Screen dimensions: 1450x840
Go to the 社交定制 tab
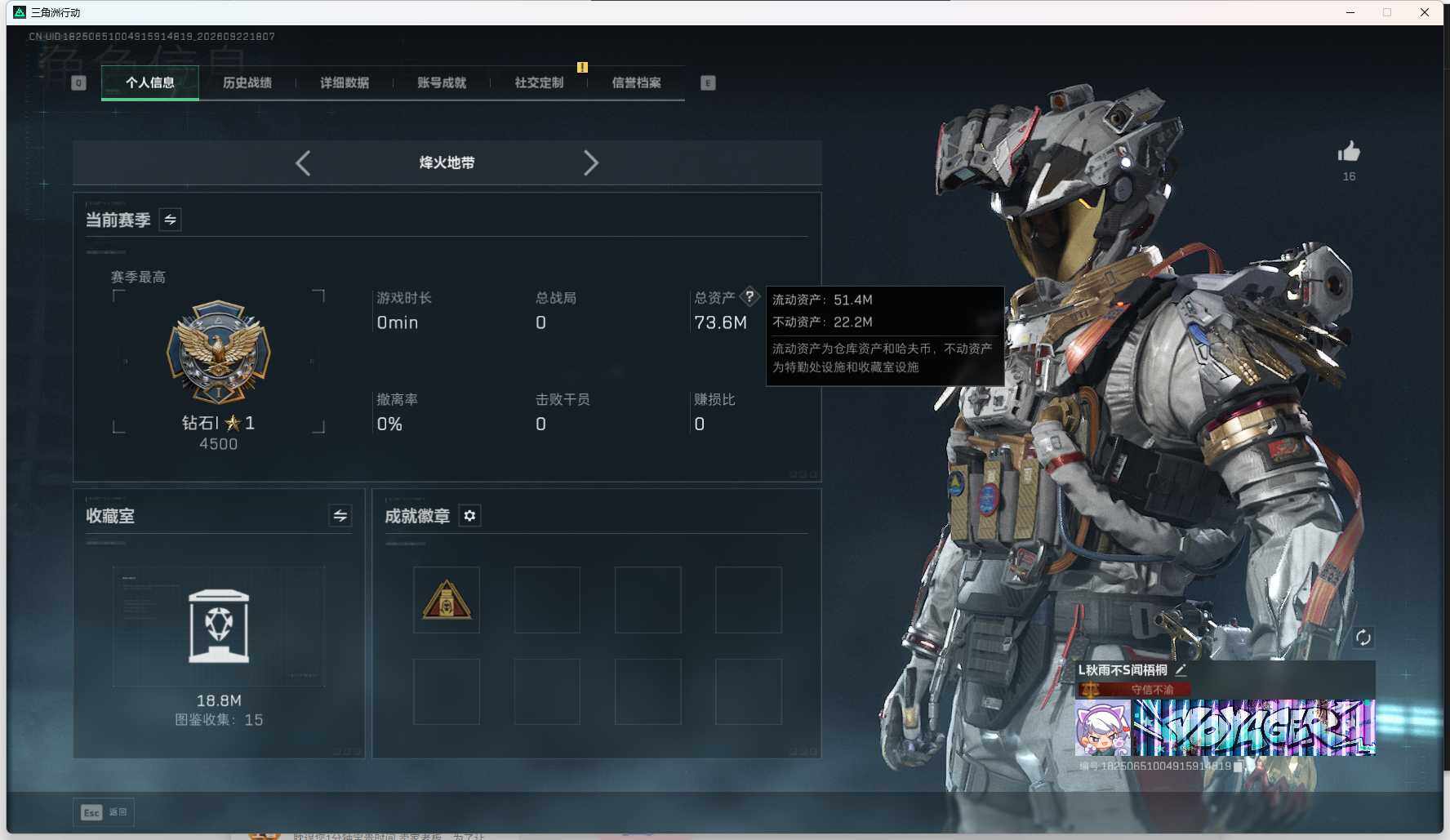tap(539, 82)
